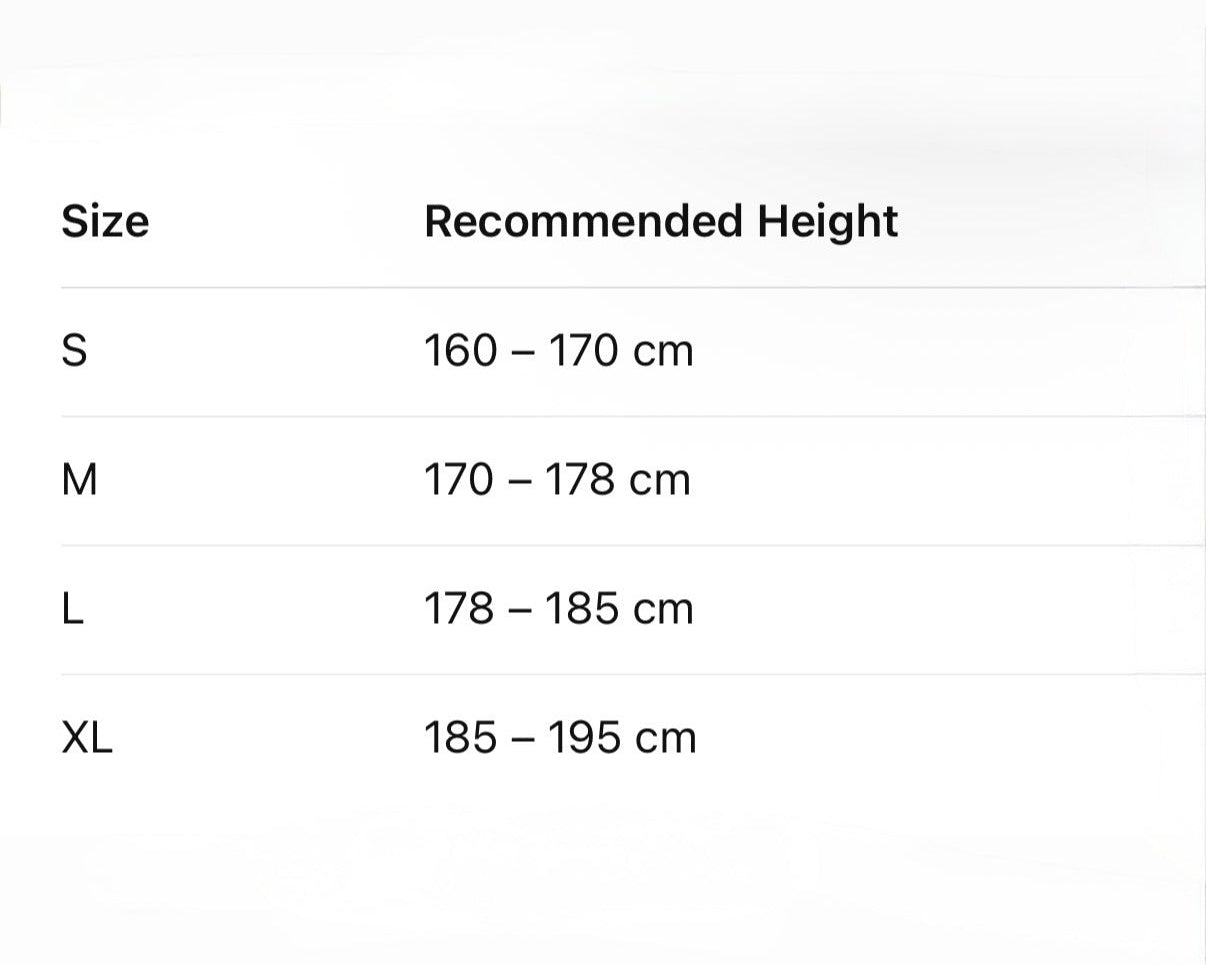Click the number 170 in M row
This screenshot has width=1206, height=965.
[459, 480]
